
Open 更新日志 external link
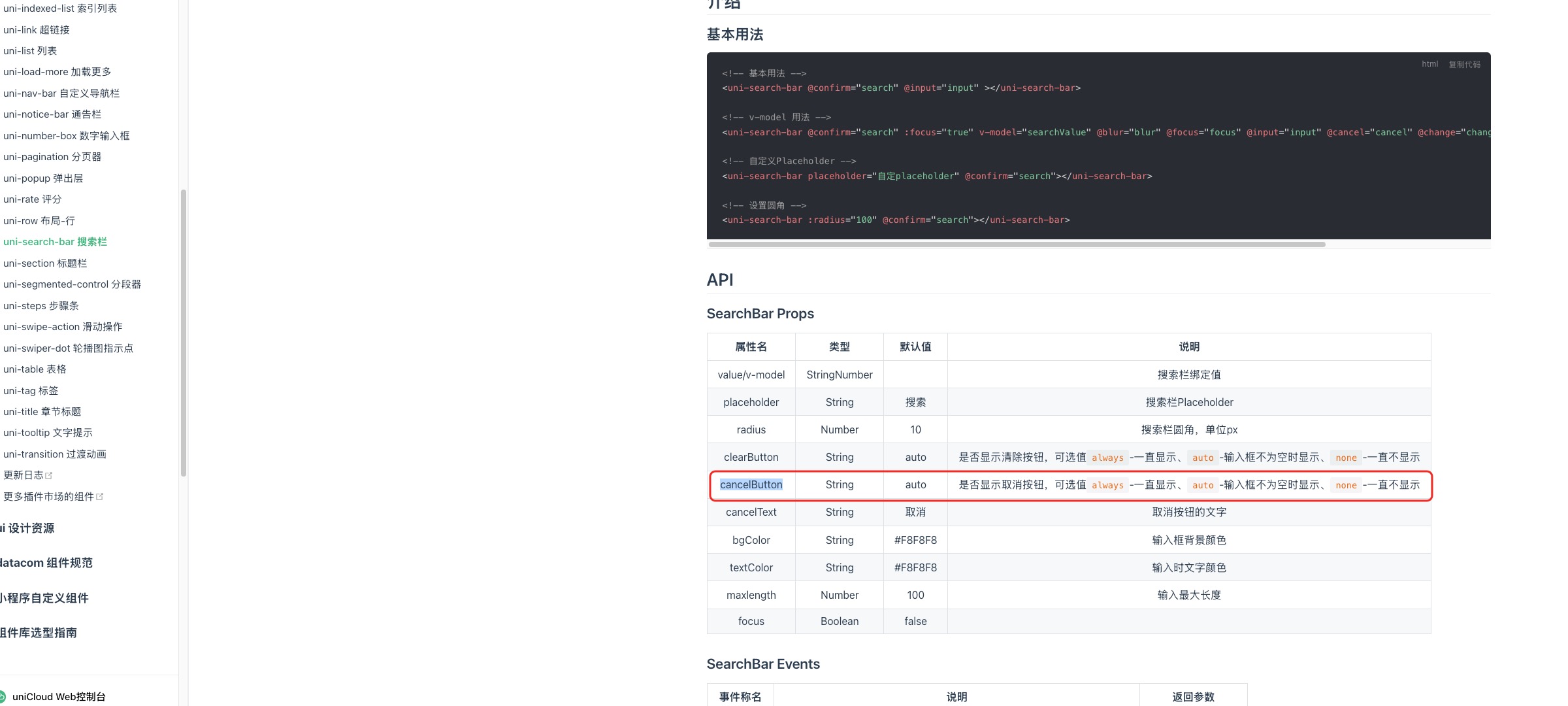24,475
